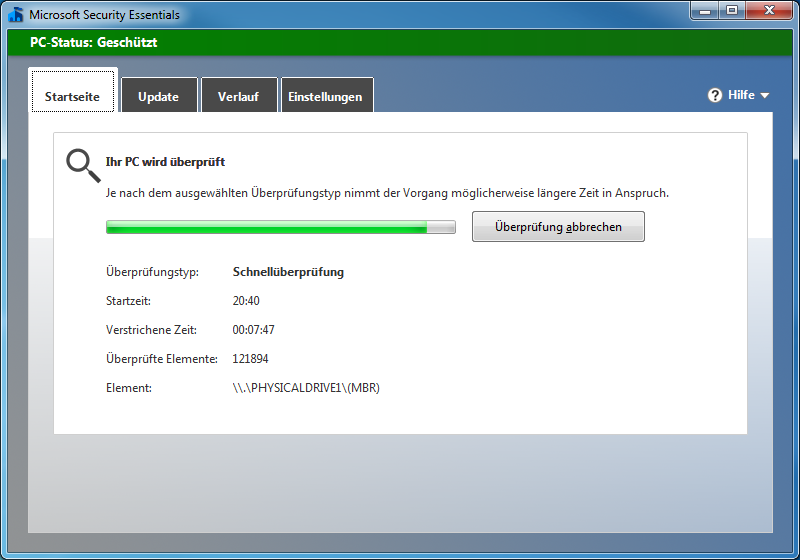The width and height of the screenshot is (800, 560).
Task: Click the element path \\.\PHYSICALDRIVE1\(MBR)
Action: (306, 388)
